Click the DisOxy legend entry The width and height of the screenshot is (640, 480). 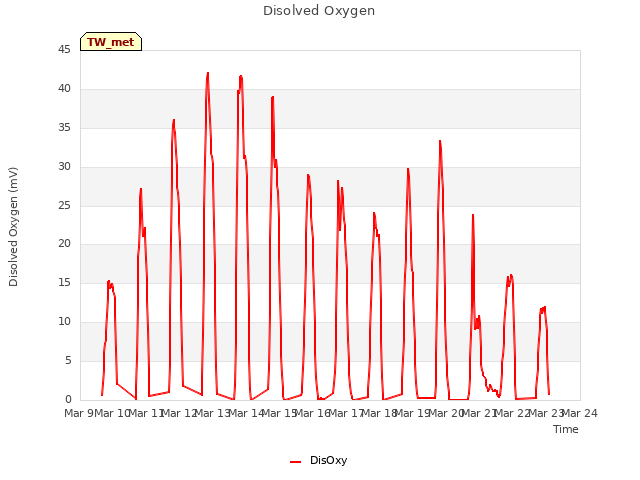point(319,460)
